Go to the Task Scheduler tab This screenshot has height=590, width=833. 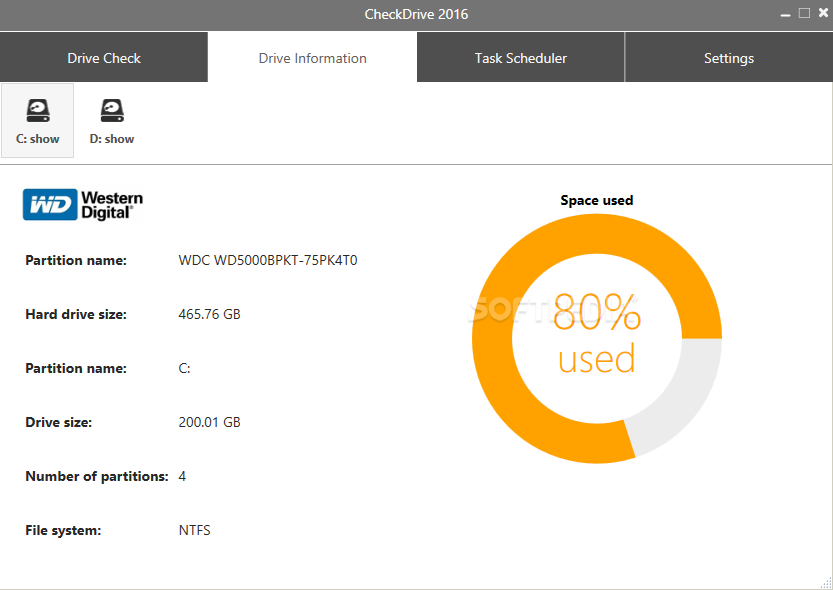coord(521,58)
